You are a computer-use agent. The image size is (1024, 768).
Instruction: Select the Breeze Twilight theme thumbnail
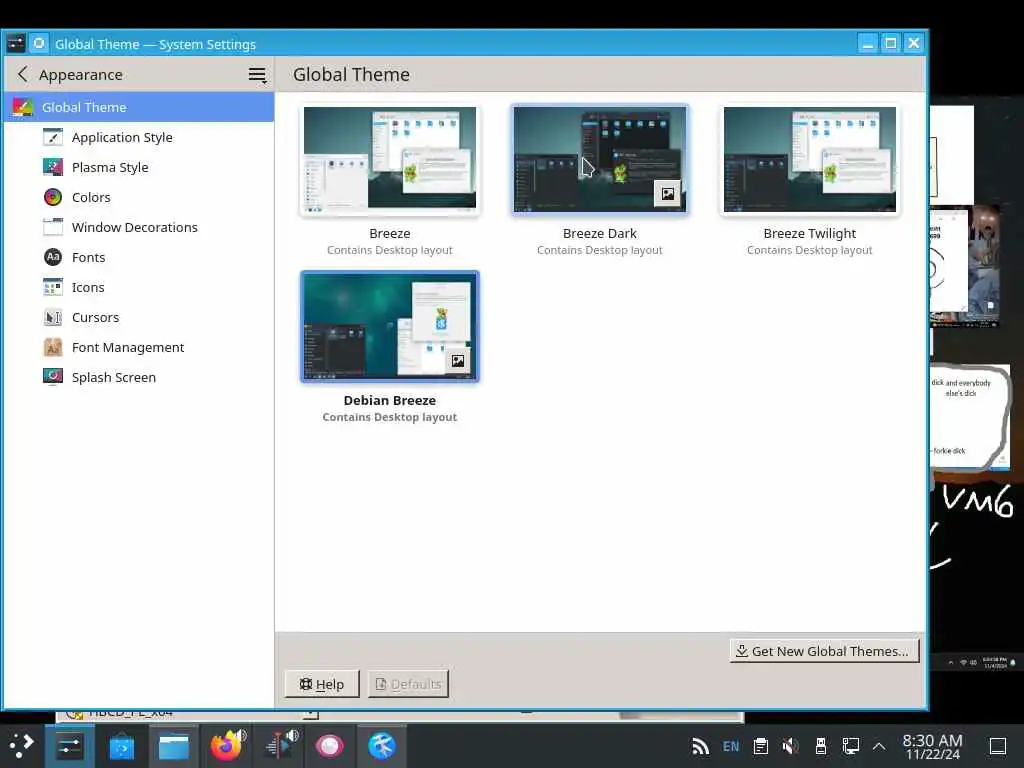[x=810, y=159]
